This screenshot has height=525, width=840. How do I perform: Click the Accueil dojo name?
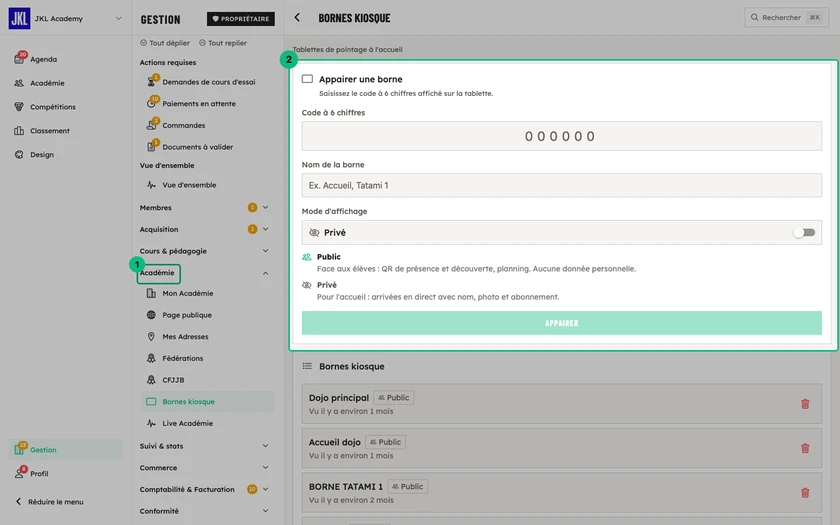334,442
